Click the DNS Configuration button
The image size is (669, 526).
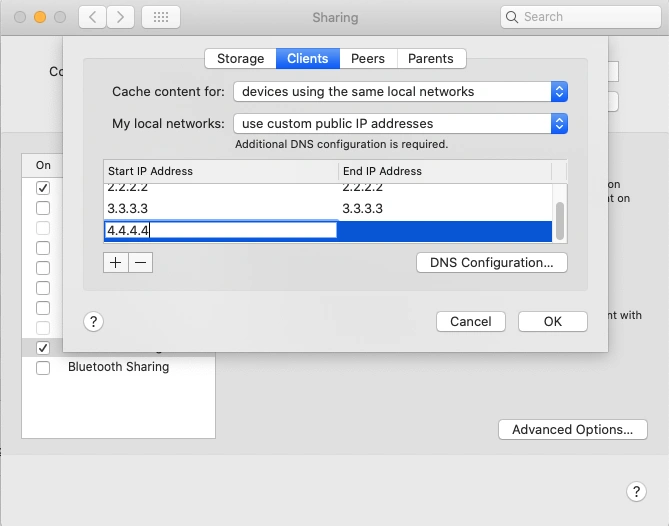(x=491, y=262)
